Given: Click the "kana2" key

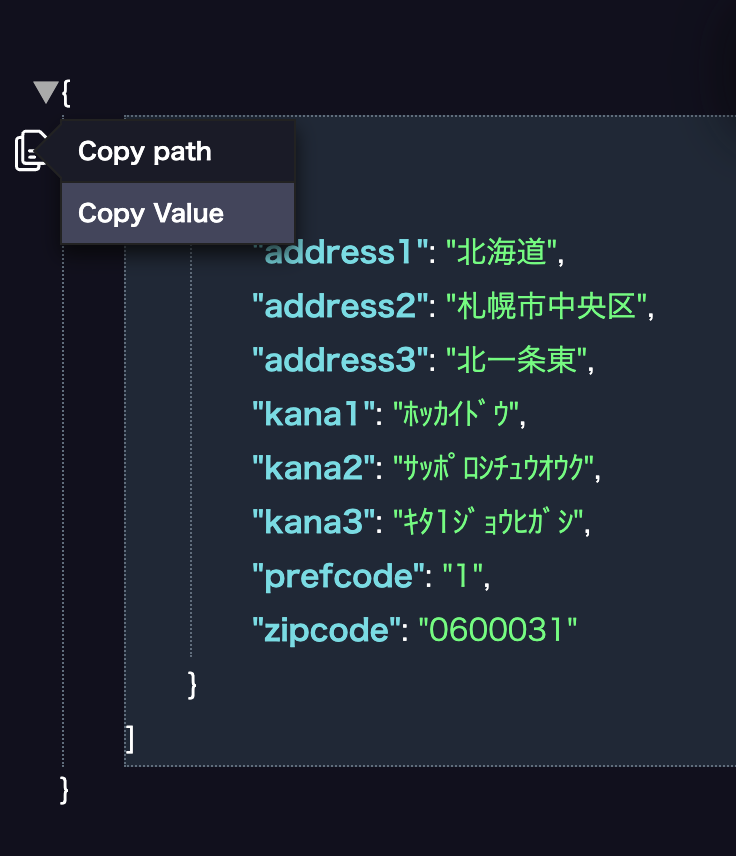Looking at the screenshot, I should (x=313, y=468).
